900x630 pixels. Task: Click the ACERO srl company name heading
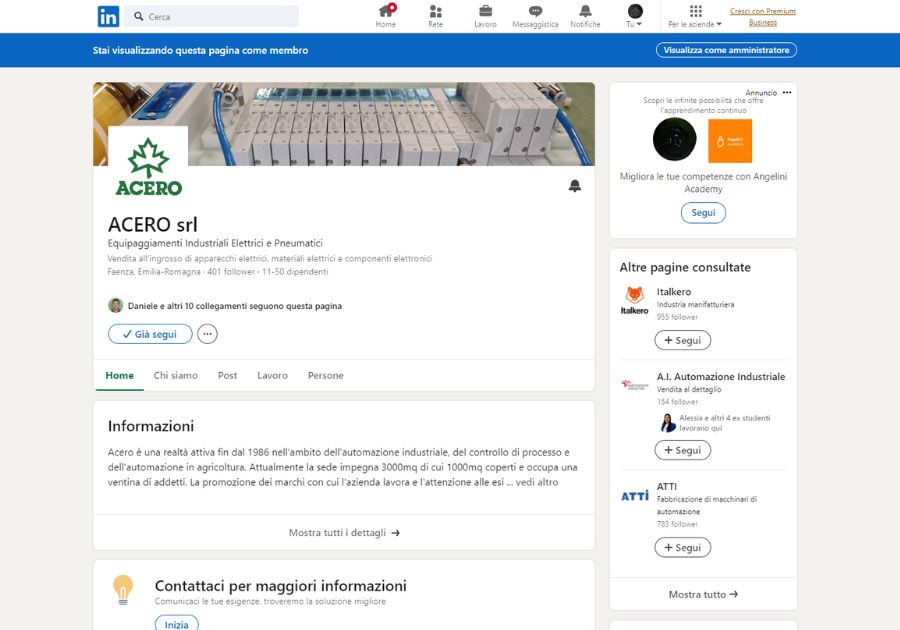(153, 224)
